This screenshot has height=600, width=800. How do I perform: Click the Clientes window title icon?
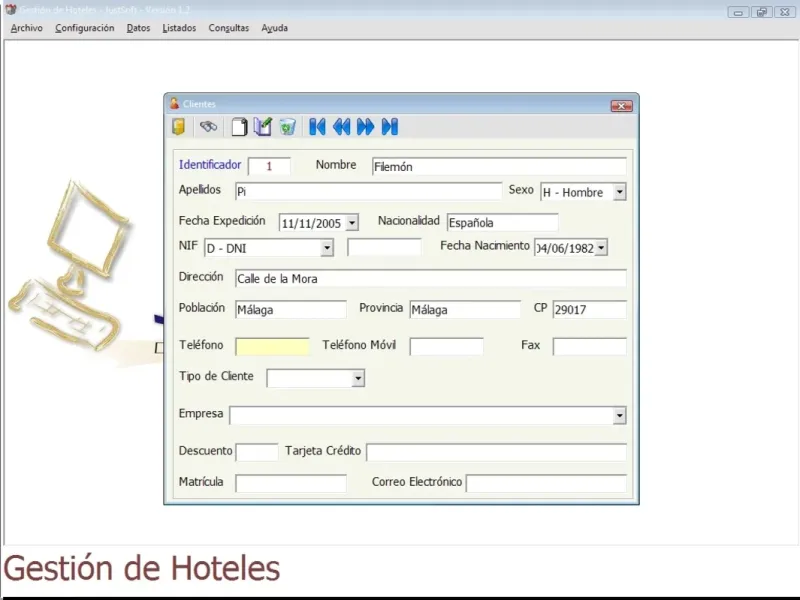tap(174, 104)
